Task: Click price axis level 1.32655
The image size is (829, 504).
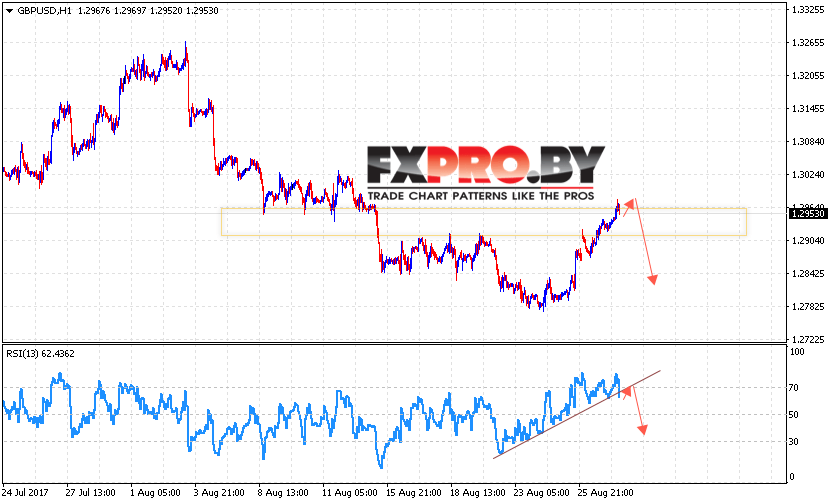Action: 808,43
